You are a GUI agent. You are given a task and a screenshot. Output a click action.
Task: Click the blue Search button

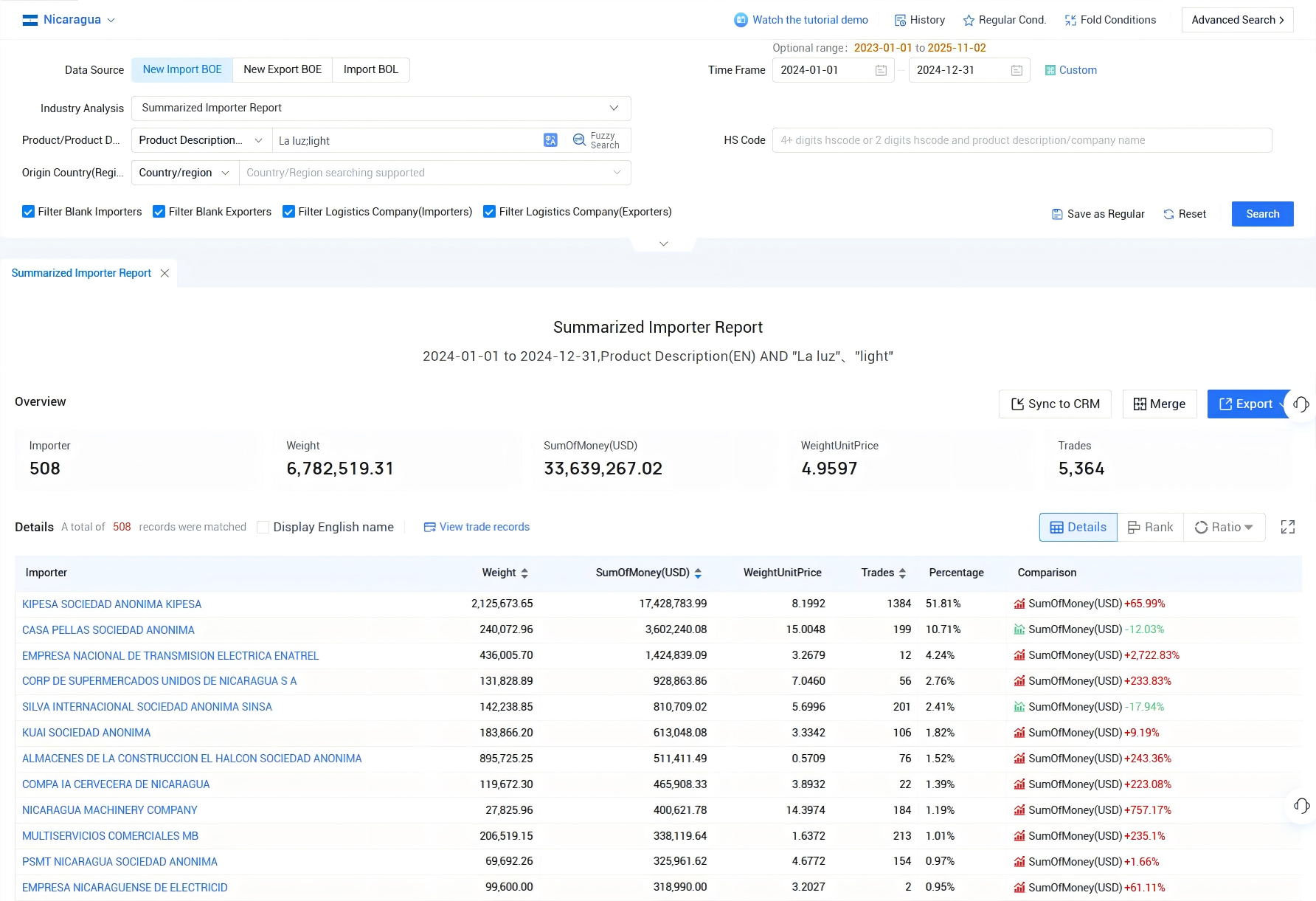pyautogui.click(x=1262, y=214)
